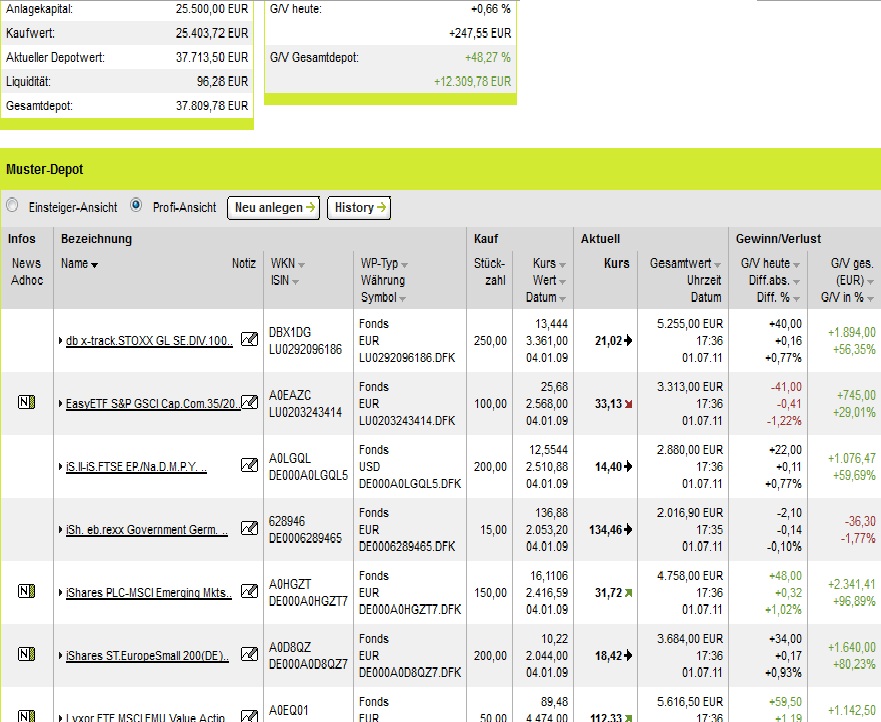The height and width of the screenshot is (722, 881).
Task: Sort by Gesamtwert column arrow
Action: [x=717, y=265]
